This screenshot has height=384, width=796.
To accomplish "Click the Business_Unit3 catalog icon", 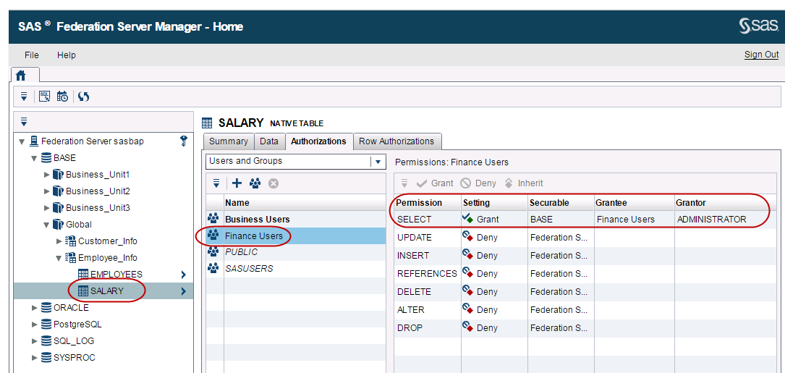I will click(x=58, y=208).
